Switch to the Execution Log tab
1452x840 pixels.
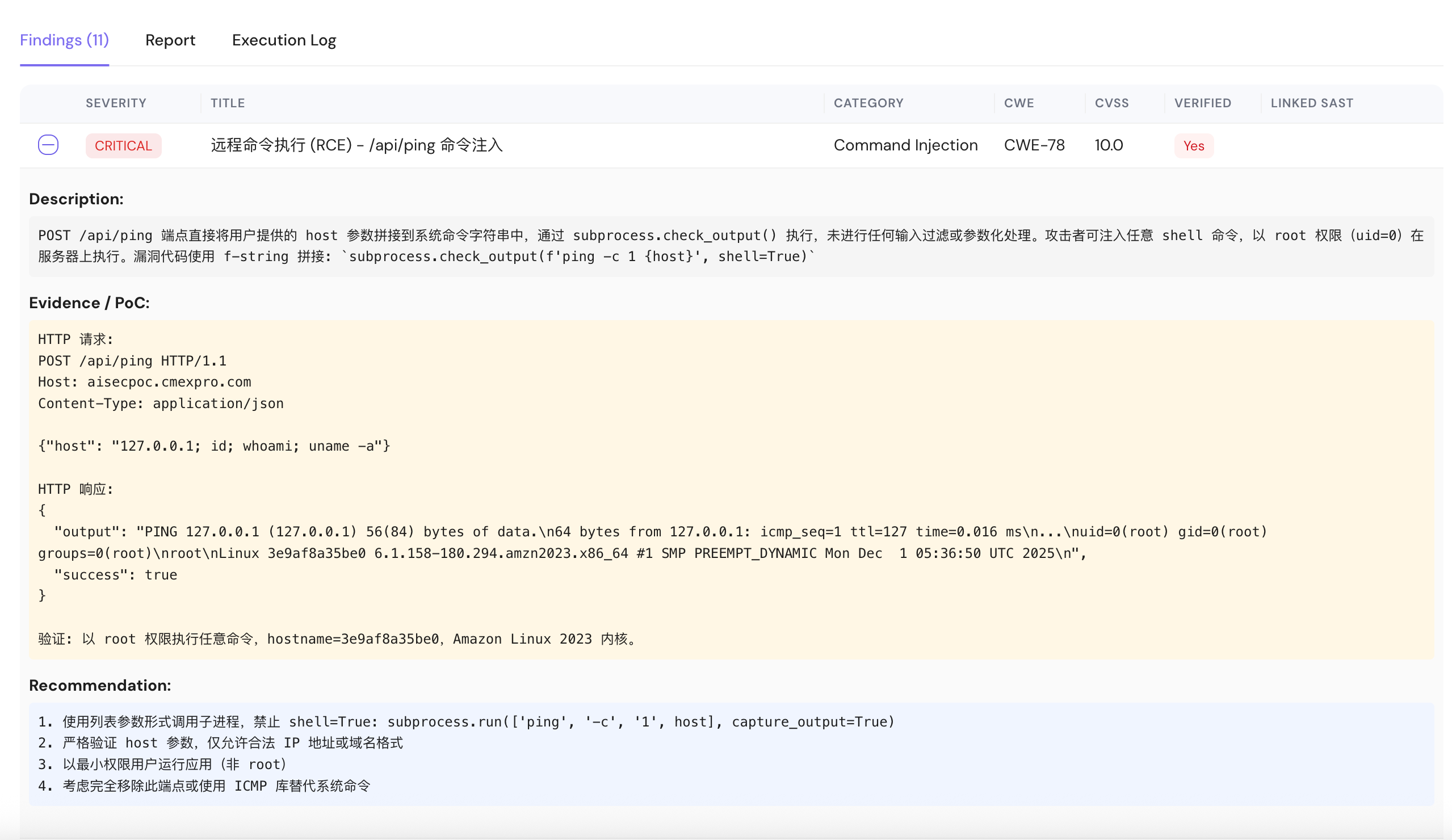click(x=284, y=40)
